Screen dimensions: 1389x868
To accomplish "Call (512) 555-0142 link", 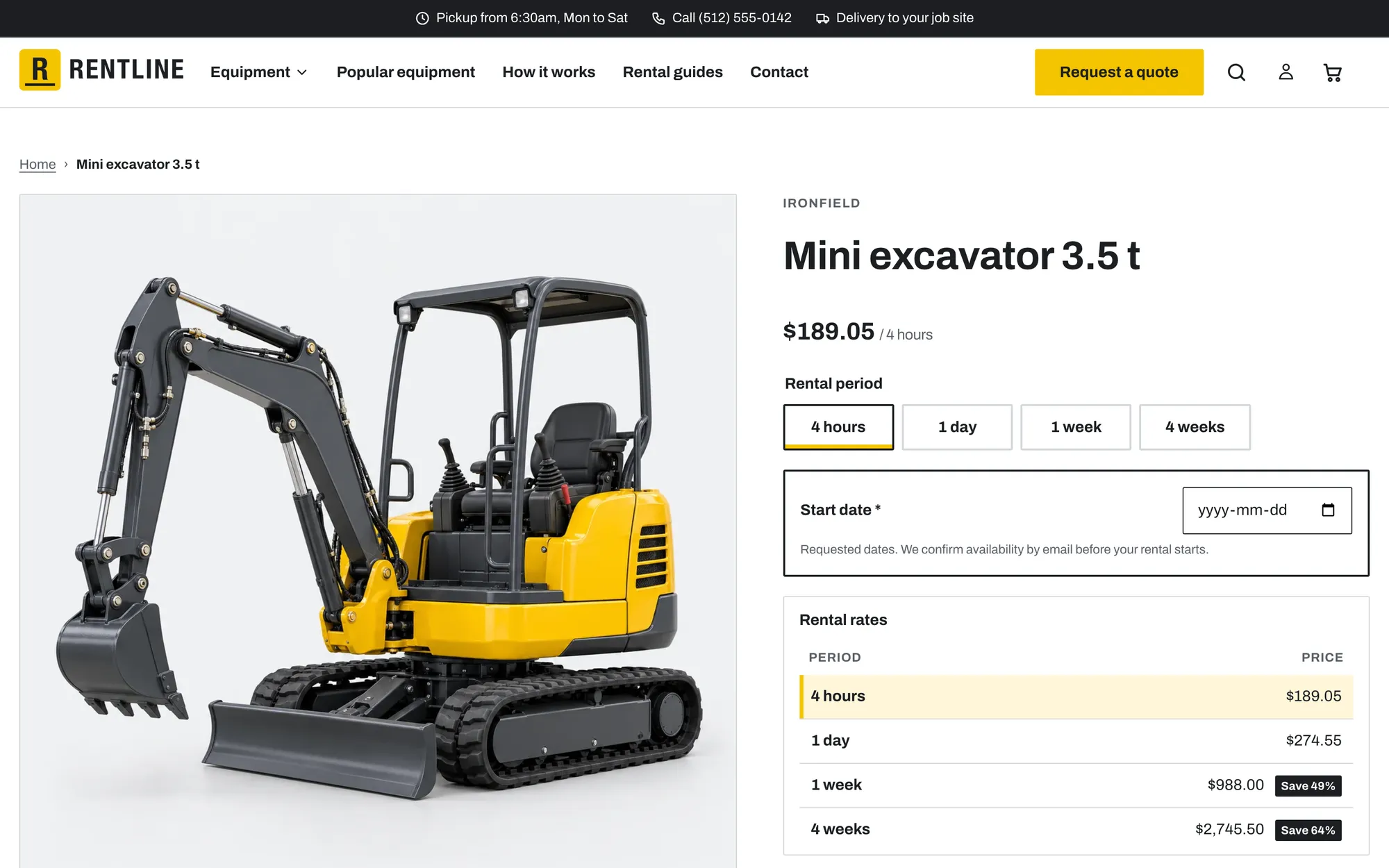I will pos(731,18).
